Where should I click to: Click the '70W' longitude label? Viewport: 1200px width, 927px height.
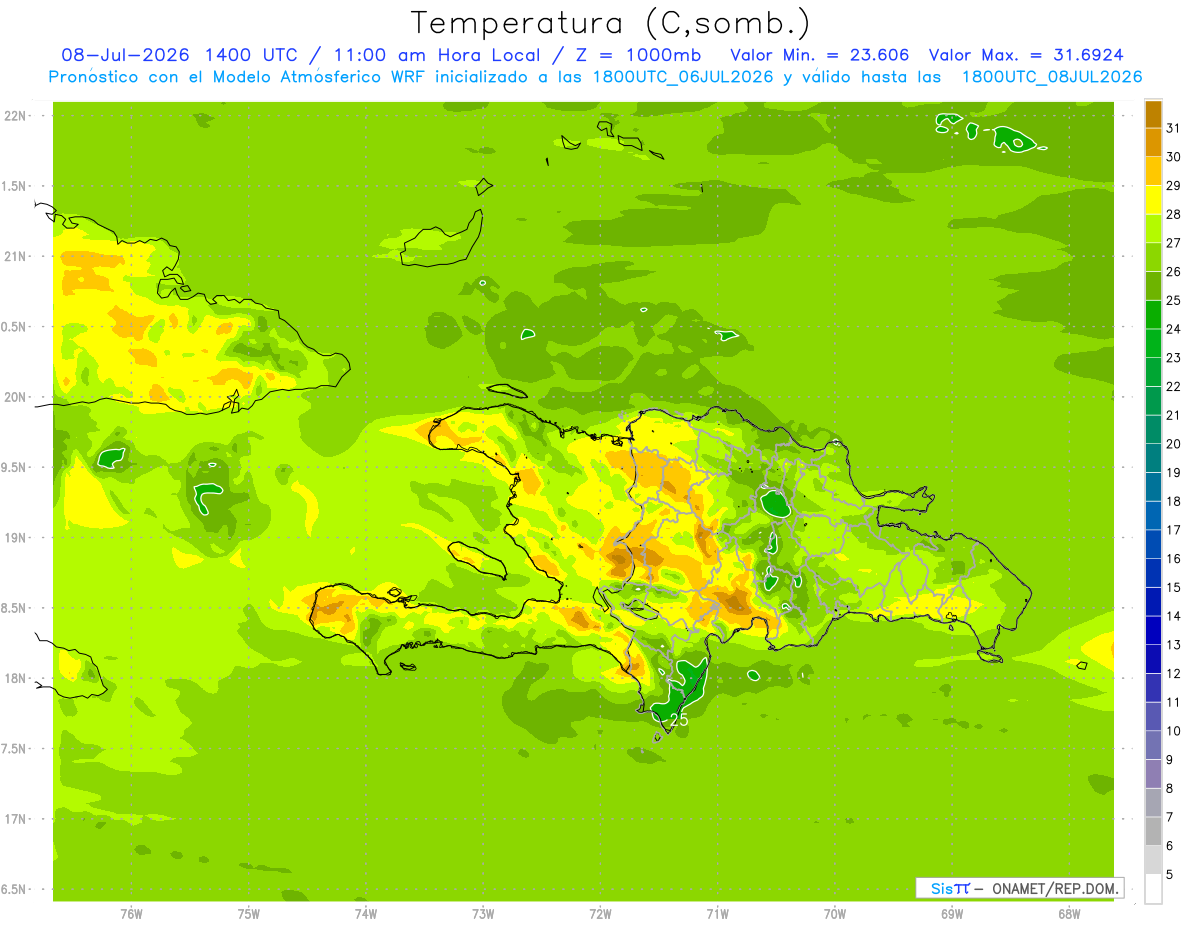coord(835,914)
